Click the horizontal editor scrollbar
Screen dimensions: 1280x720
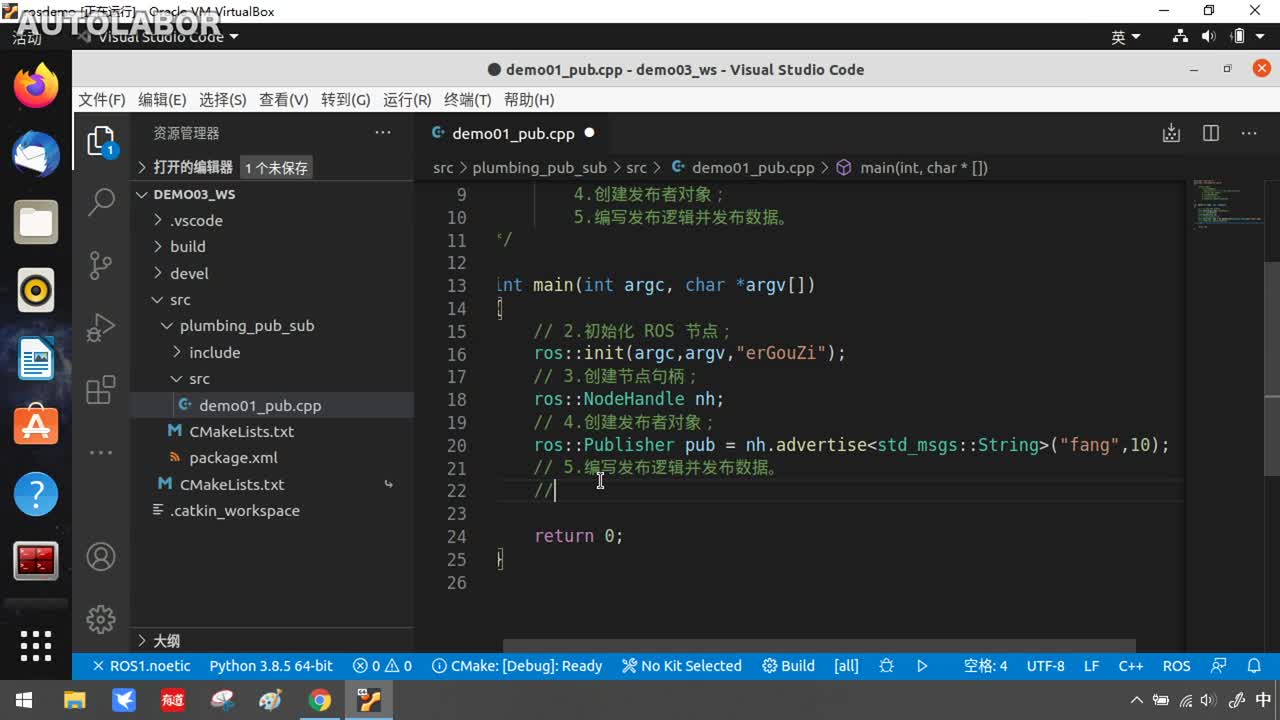point(819,646)
